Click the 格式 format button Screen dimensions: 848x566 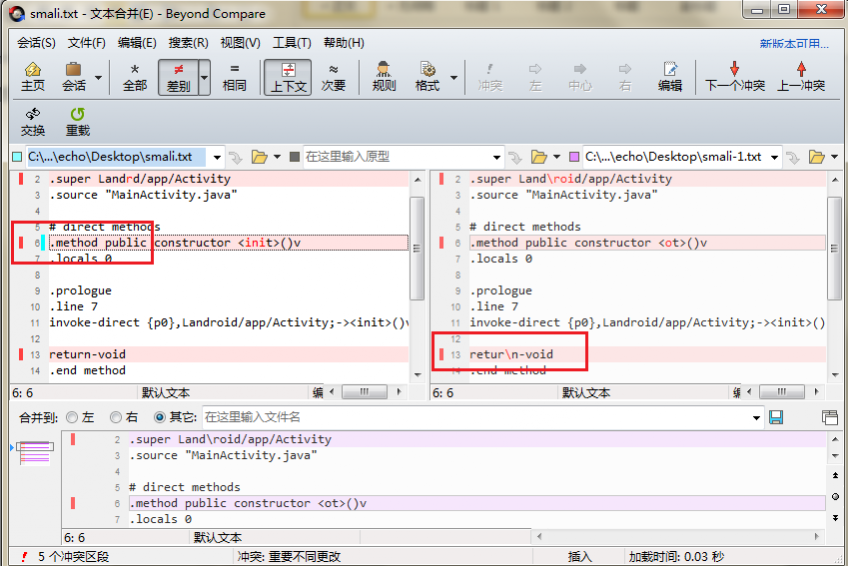pos(427,77)
